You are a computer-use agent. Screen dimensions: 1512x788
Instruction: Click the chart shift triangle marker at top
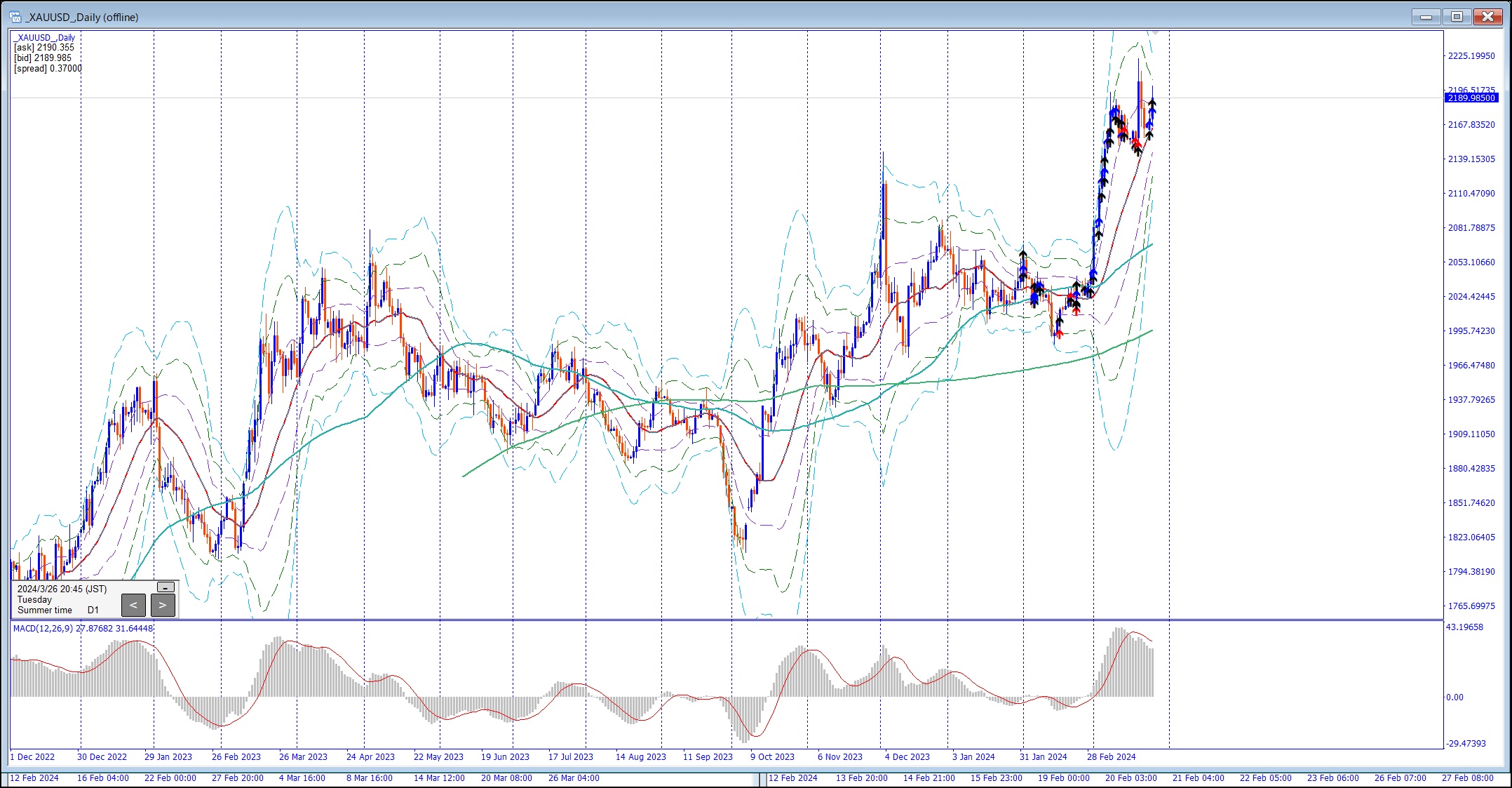click(x=1155, y=33)
